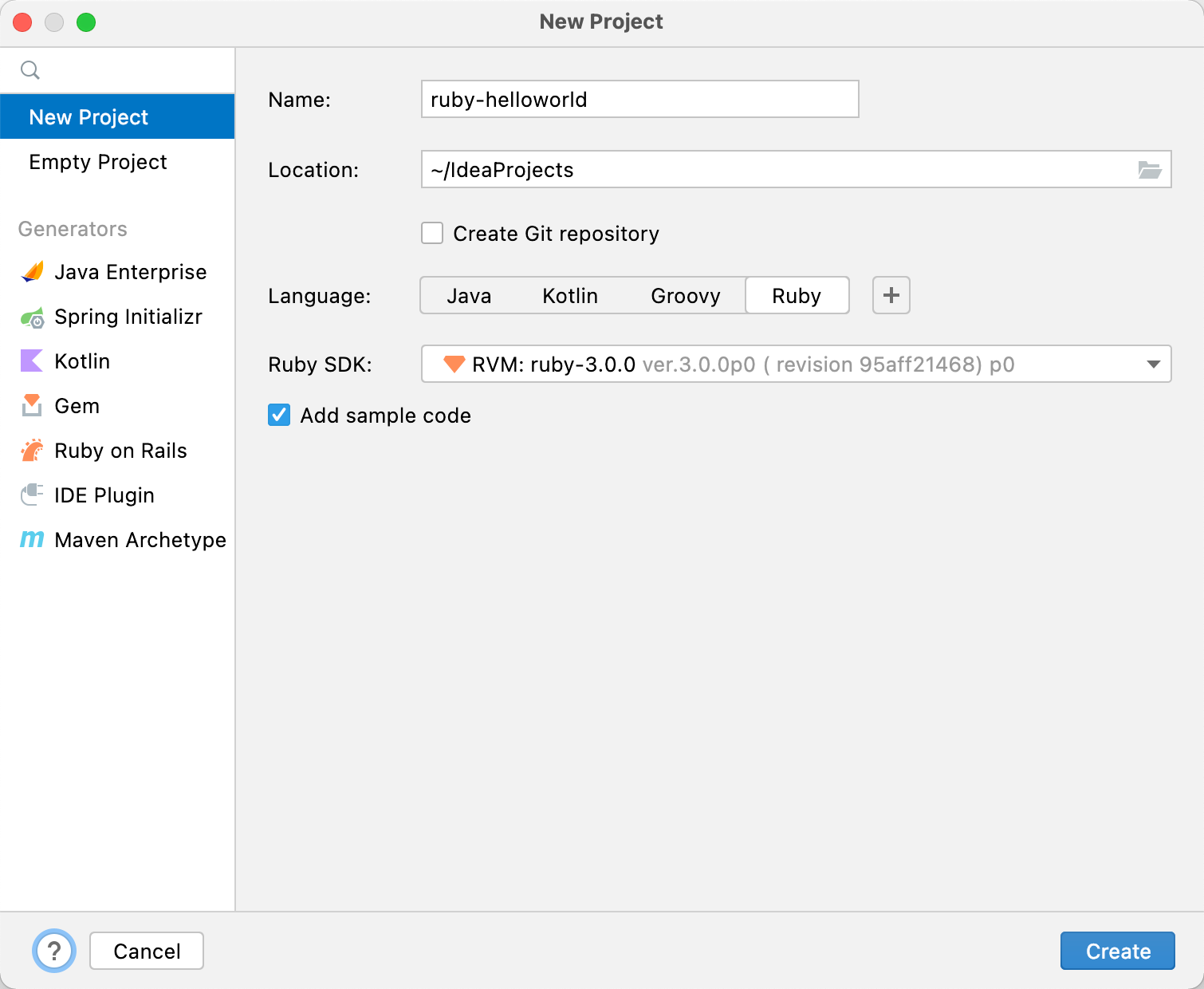Click the Create button
The height and width of the screenshot is (989, 1204).
1117,951
